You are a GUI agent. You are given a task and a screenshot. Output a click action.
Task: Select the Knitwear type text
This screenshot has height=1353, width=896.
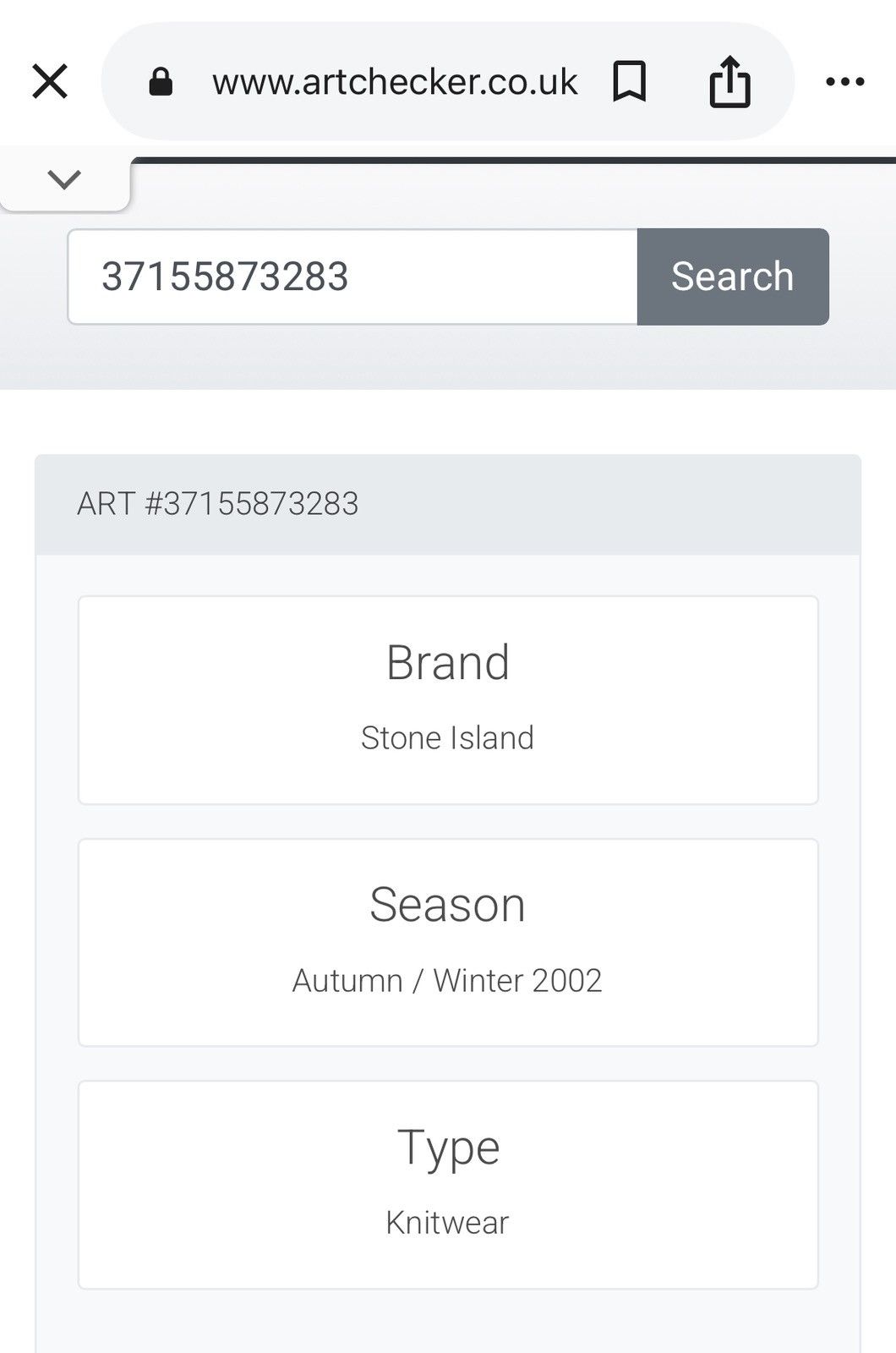click(x=448, y=1223)
